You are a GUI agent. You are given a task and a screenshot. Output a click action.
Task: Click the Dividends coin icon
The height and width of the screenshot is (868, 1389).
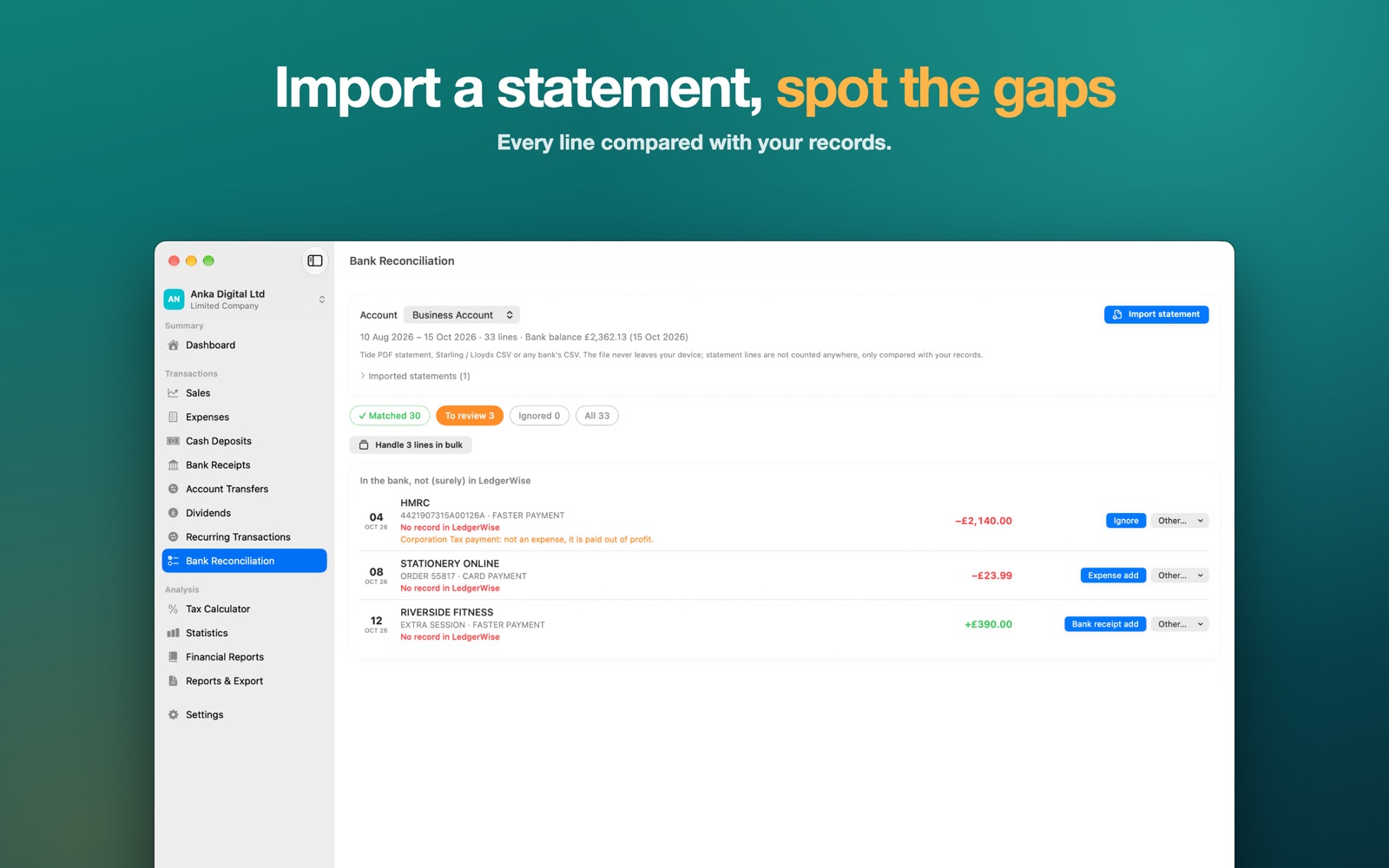point(174,513)
